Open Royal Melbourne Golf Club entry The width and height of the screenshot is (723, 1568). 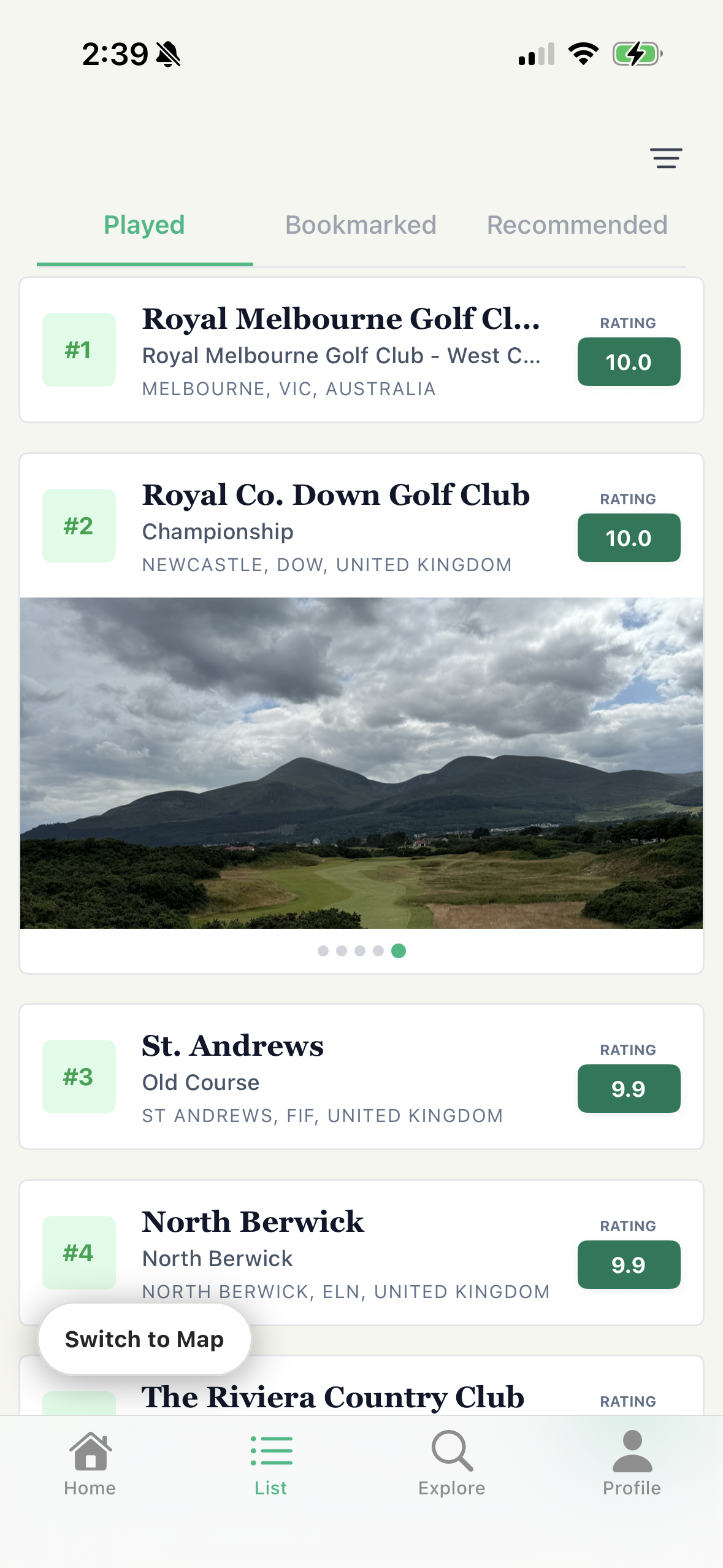[341, 319]
